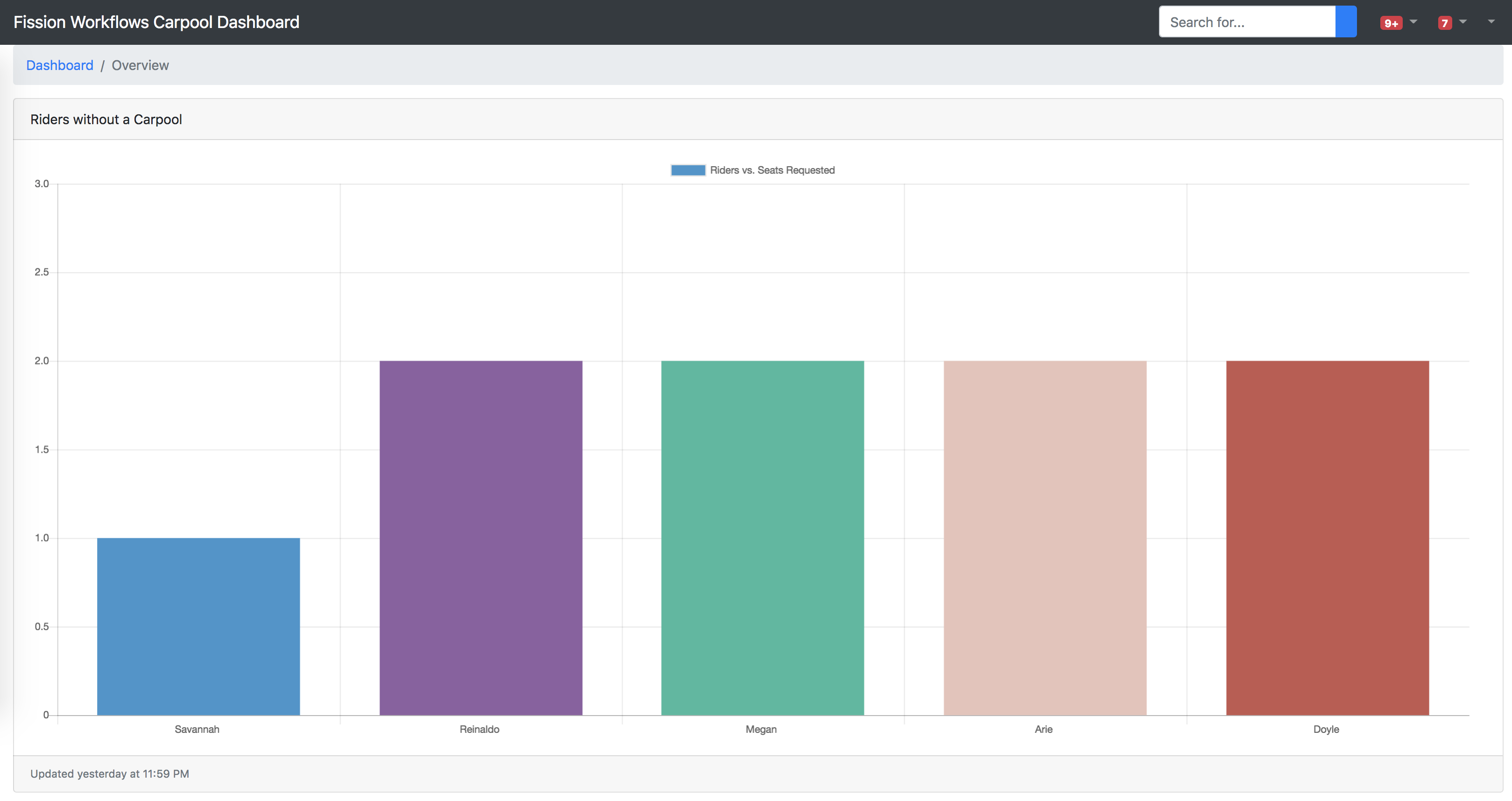Select Megan's green bar
Image resolution: width=1512 pixels, height=801 pixels.
click(x=763, y=538)
